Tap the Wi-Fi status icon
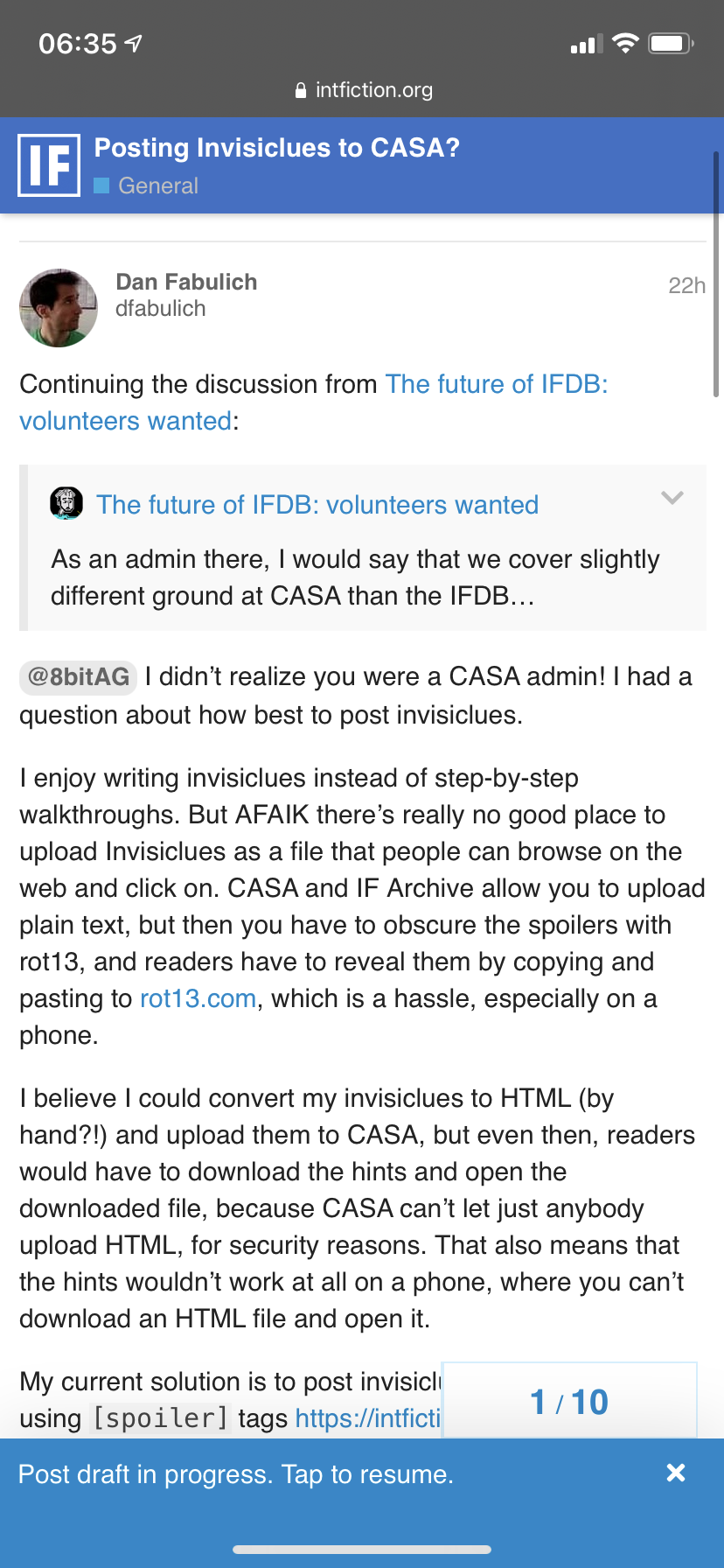This screenshot has height=1568, width=724. [x=625, y=43]
